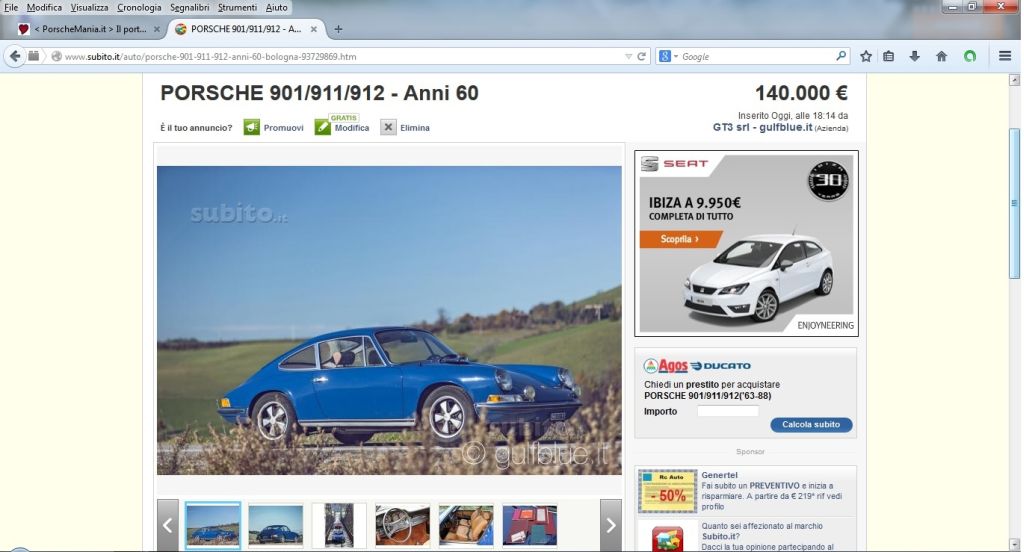Image resolution: width=1024 pixels, height=552 pixels.
Task: Click the green Promuovi megaphone icon
Action: (251, 127)
